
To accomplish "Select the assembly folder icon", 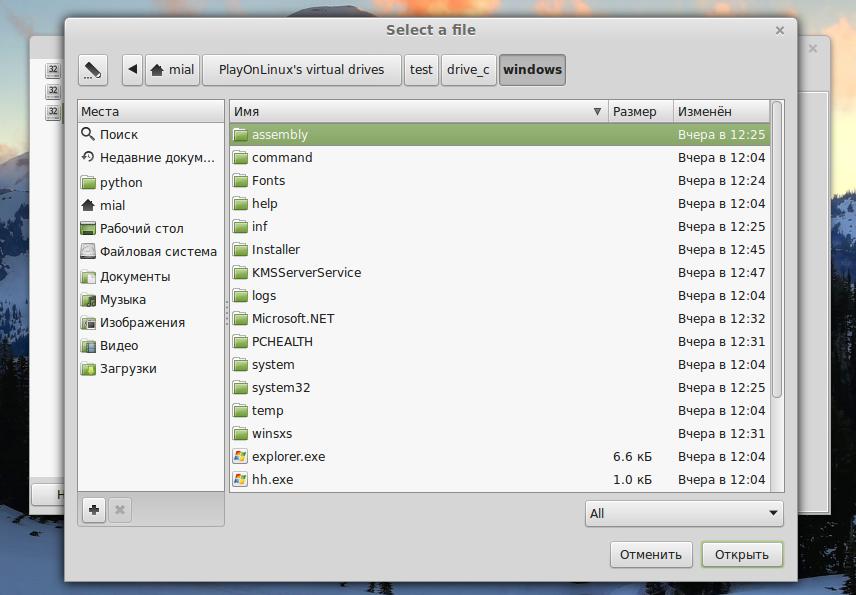I will click(240, 134).
